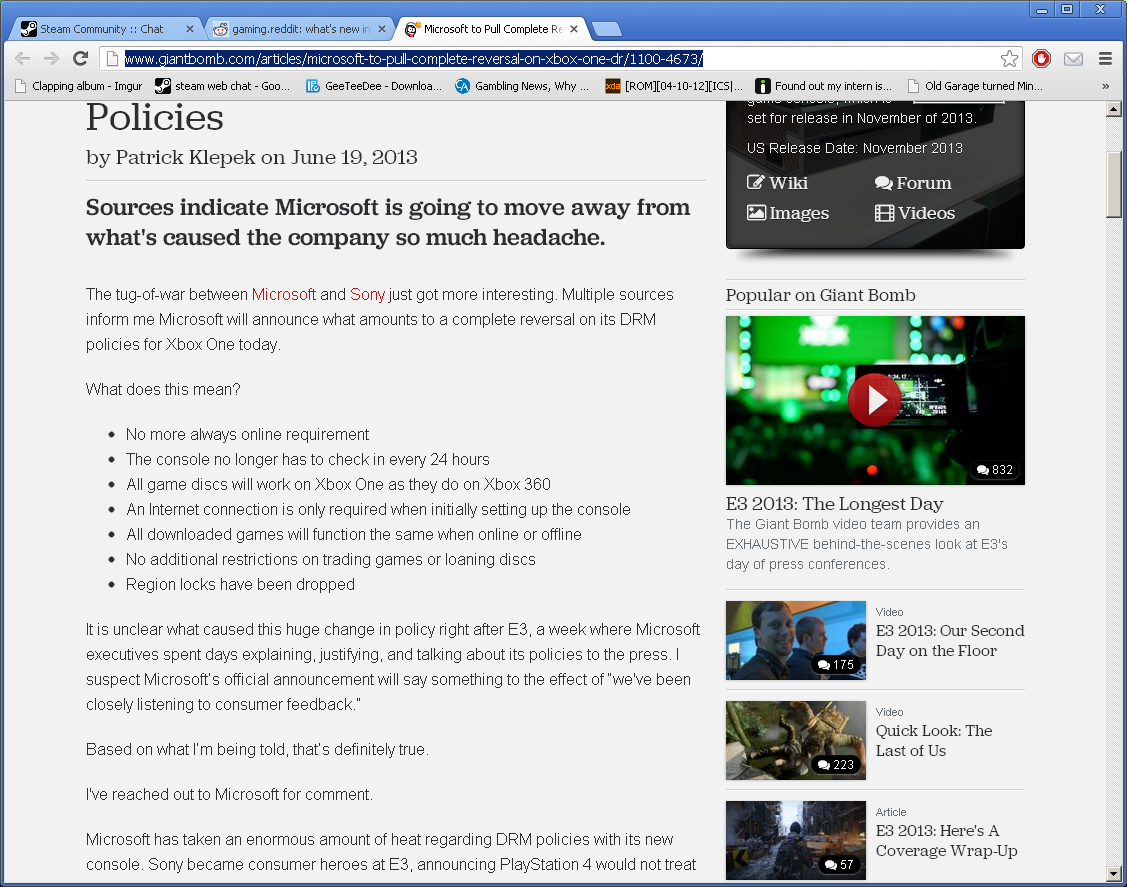This screenshot has width=1127, height=887.
Task: Open Images link in sidebar panel
Action: click(788, 213)
